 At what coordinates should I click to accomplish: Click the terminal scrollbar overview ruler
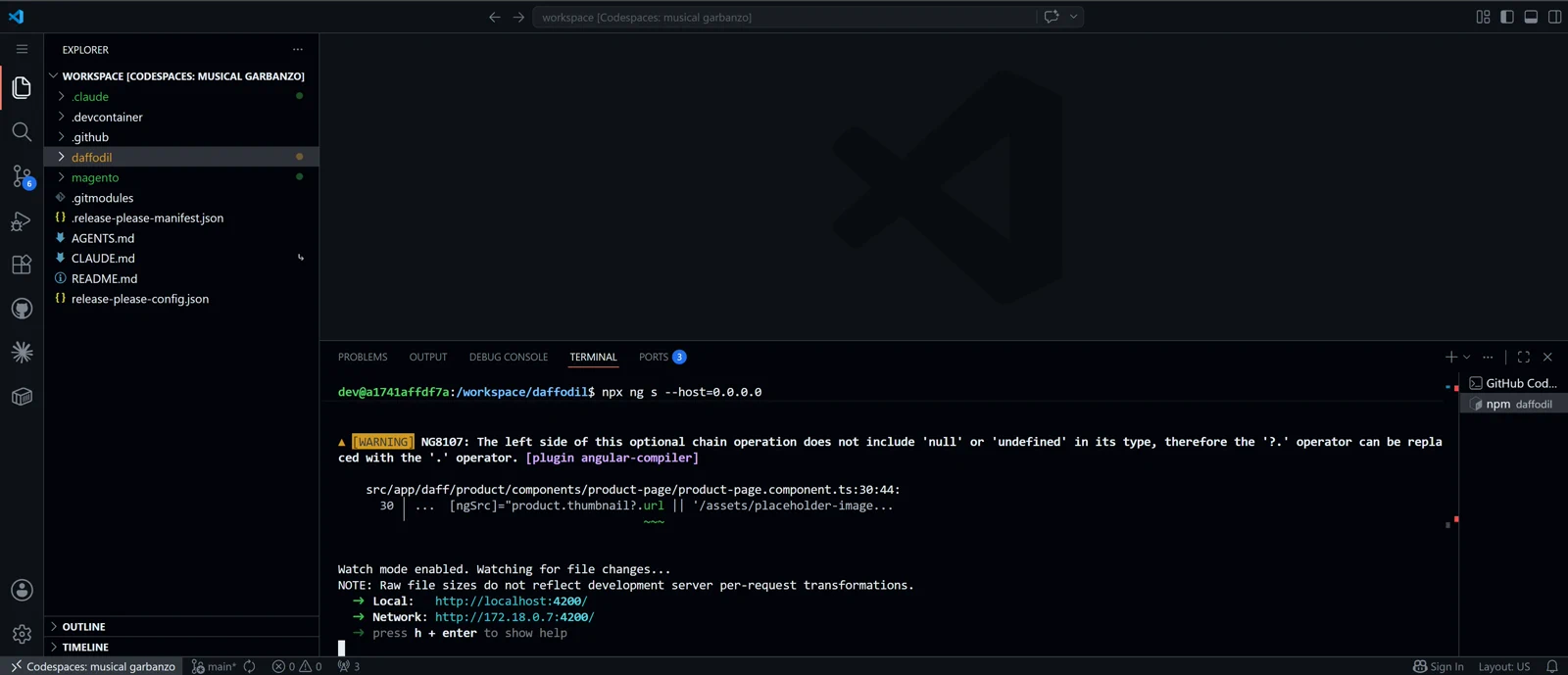[x=1451, y=514]
